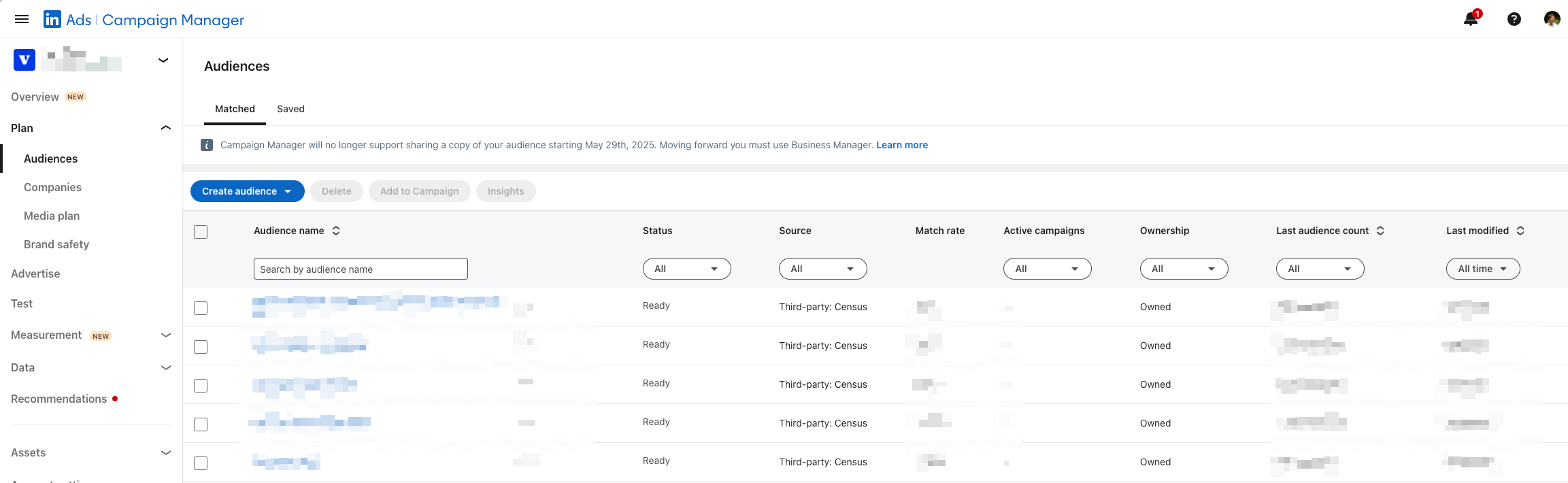Open the help question mark icon
The image size is (1568, 483).
(x=1514, y=19)
